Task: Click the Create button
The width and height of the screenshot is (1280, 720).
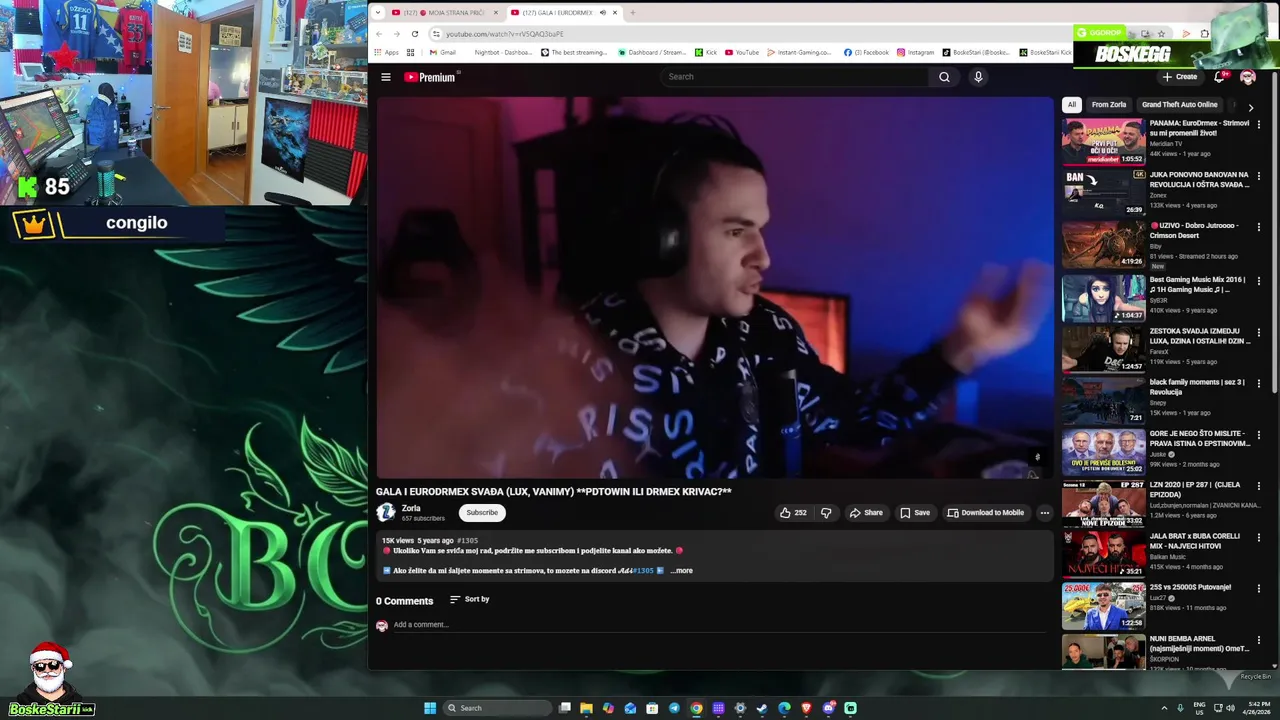Action: coord(1180,77)
